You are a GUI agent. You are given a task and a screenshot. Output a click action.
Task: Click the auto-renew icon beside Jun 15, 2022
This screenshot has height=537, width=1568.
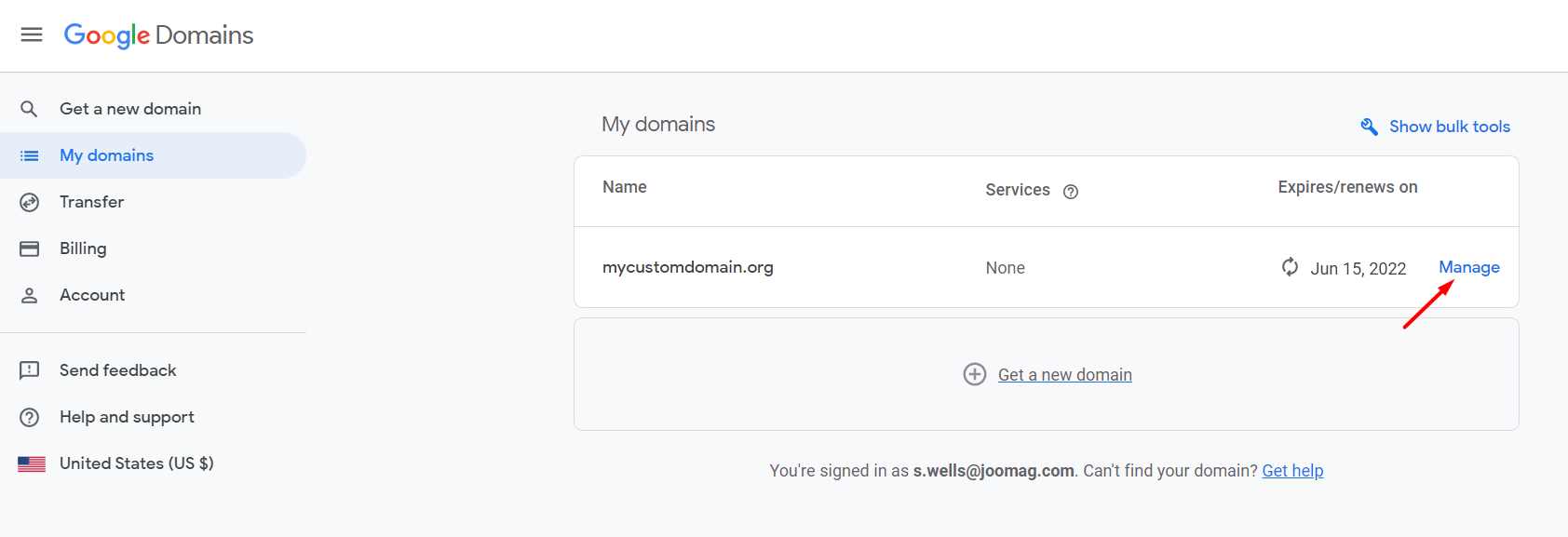pos(1290,267)
